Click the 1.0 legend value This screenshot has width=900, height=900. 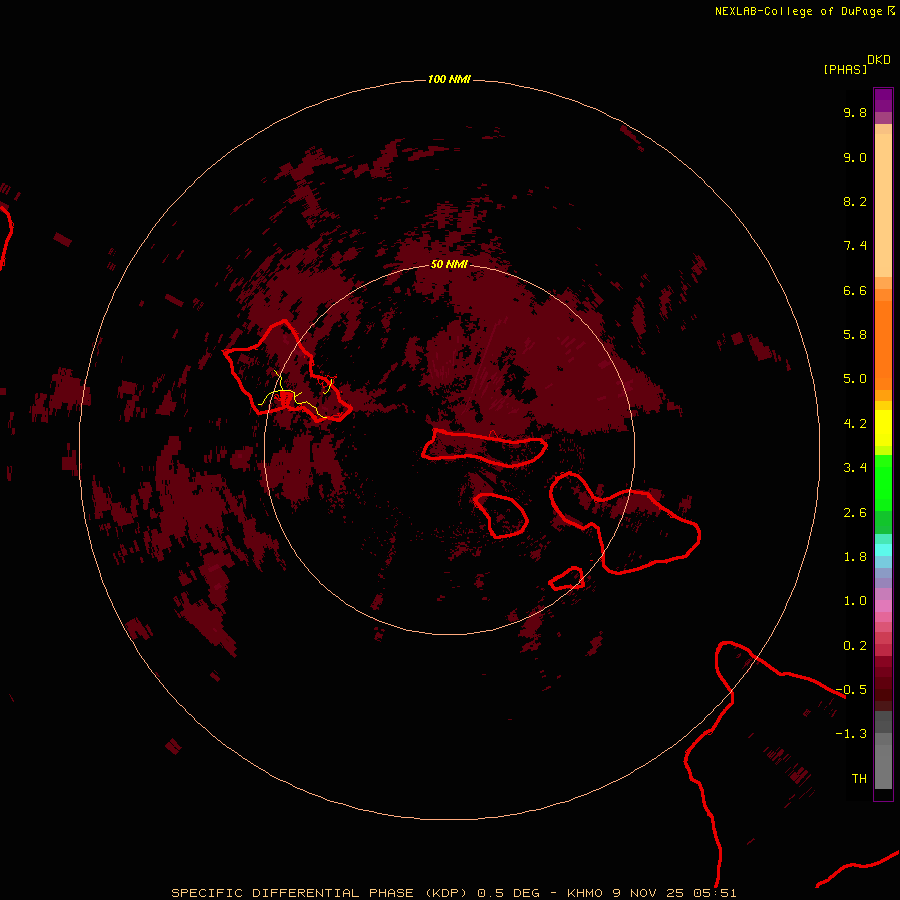click(855, 600)
